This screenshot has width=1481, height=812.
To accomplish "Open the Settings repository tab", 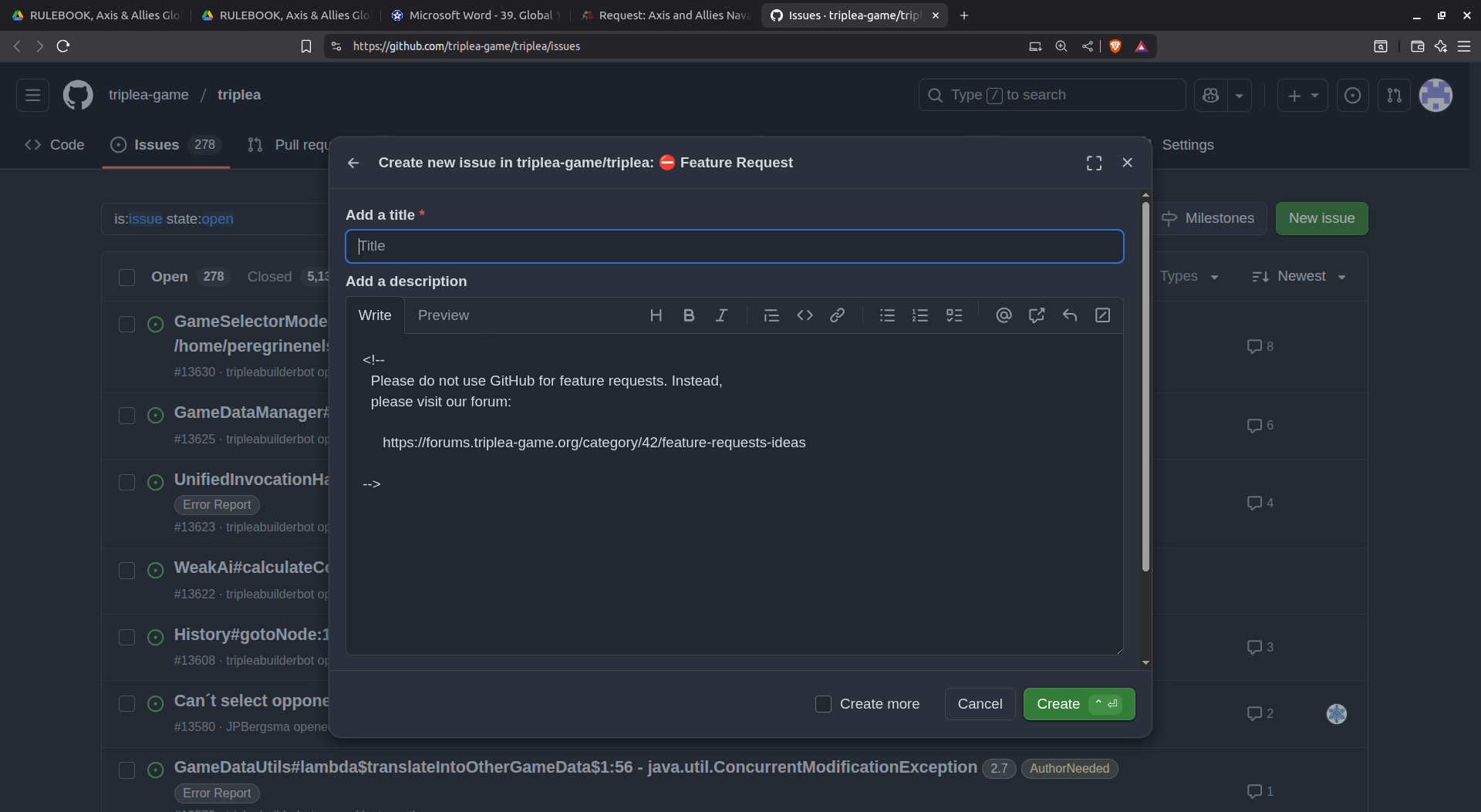I will [1187, 145].
